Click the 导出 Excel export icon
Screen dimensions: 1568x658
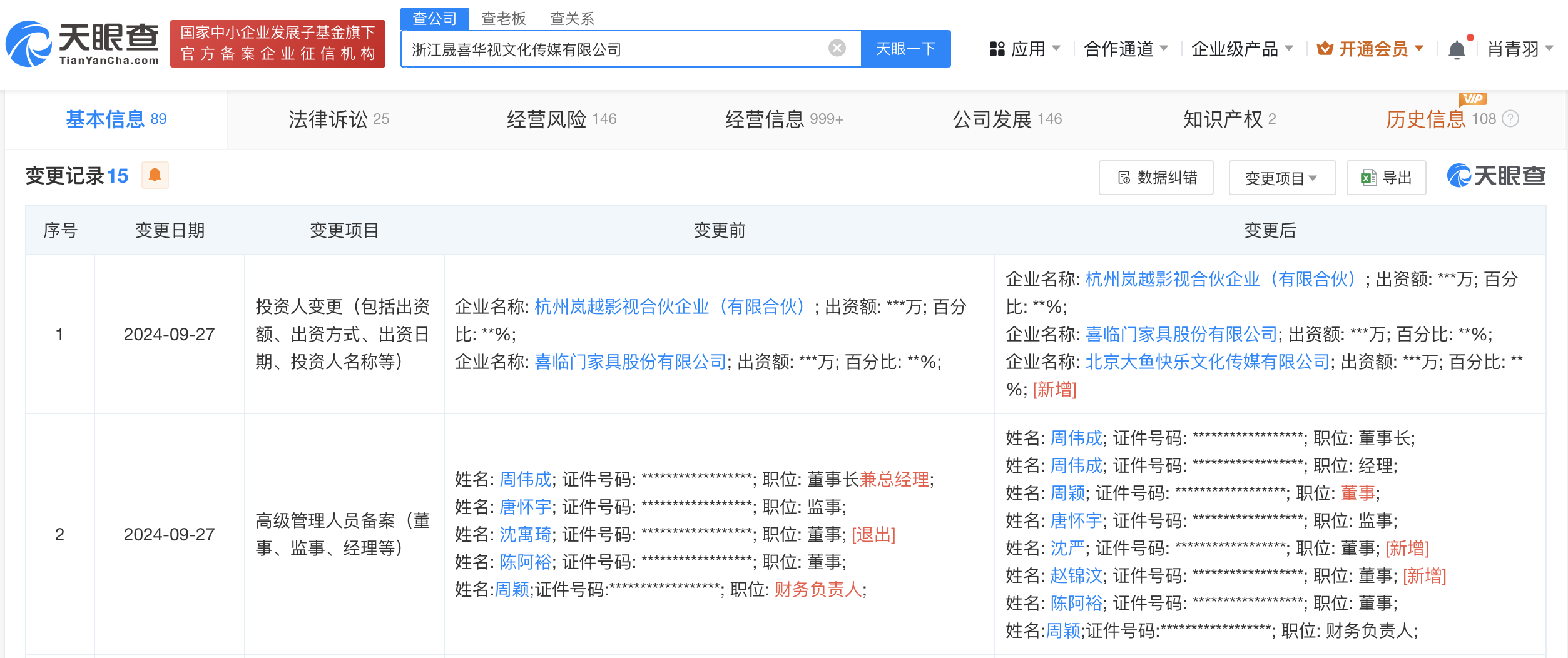[1368, 178]
